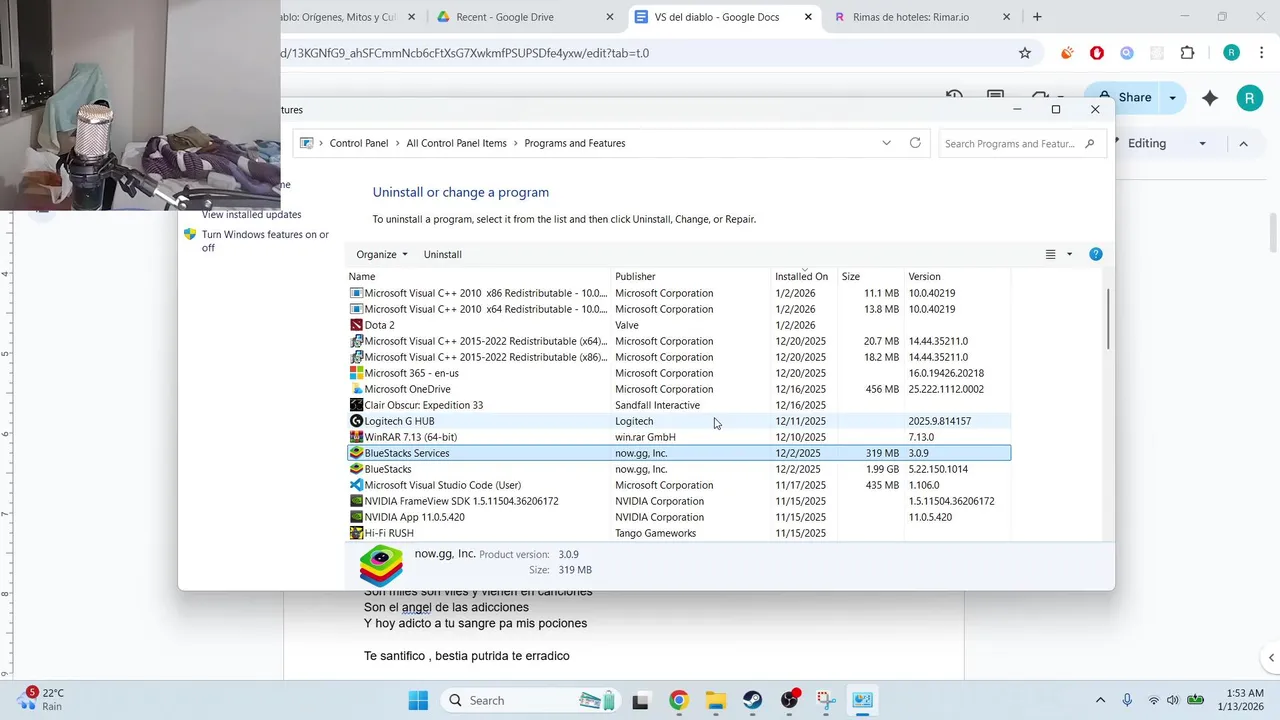Open the view options dropdown arrow

[1069, 254]
